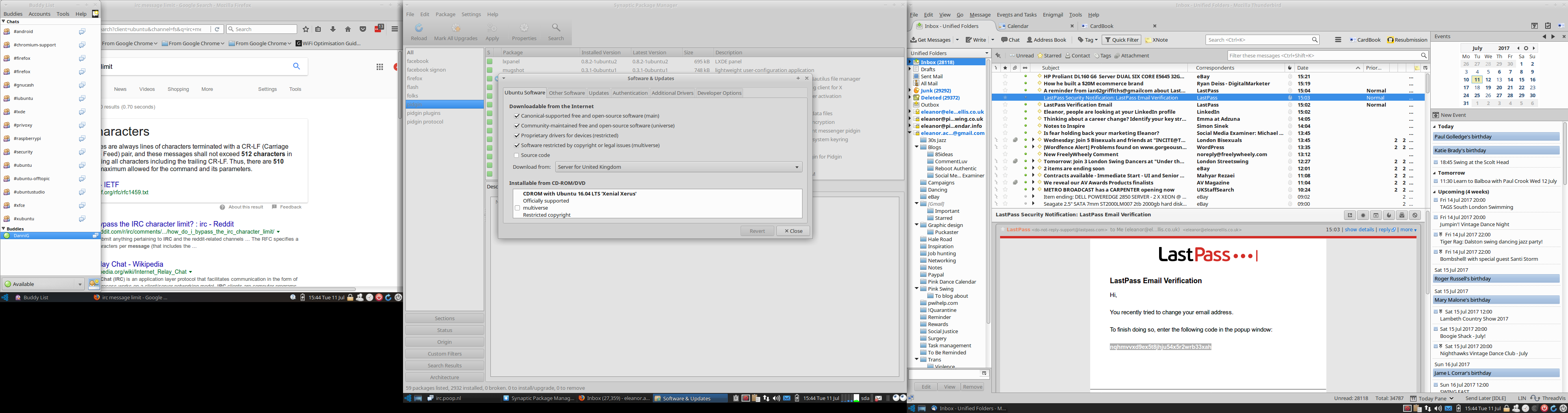Click New Event in the Events pane
This screenshot has height=413, width=1568.
pyautogui.click(x=1449, y=115)
